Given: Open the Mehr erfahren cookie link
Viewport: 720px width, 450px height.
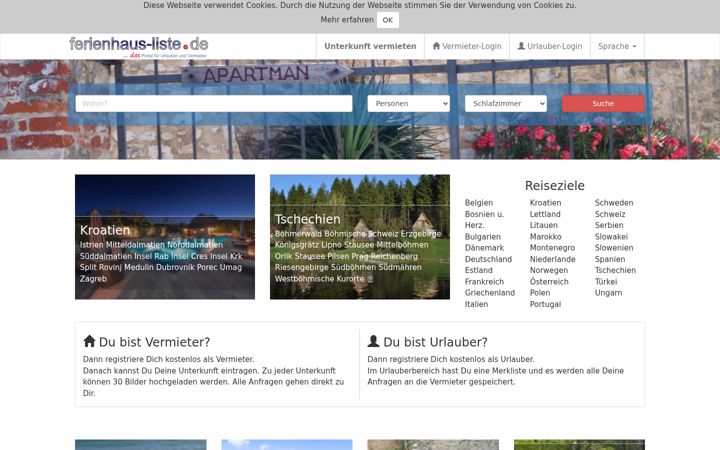Looking at the screenshot, I should [x=347, y=20].
